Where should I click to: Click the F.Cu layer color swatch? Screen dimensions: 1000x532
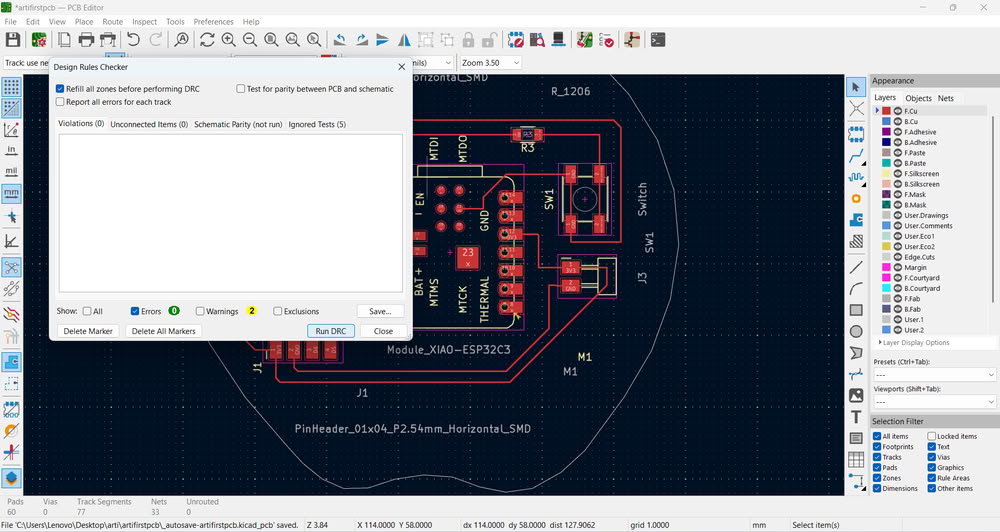886,111
